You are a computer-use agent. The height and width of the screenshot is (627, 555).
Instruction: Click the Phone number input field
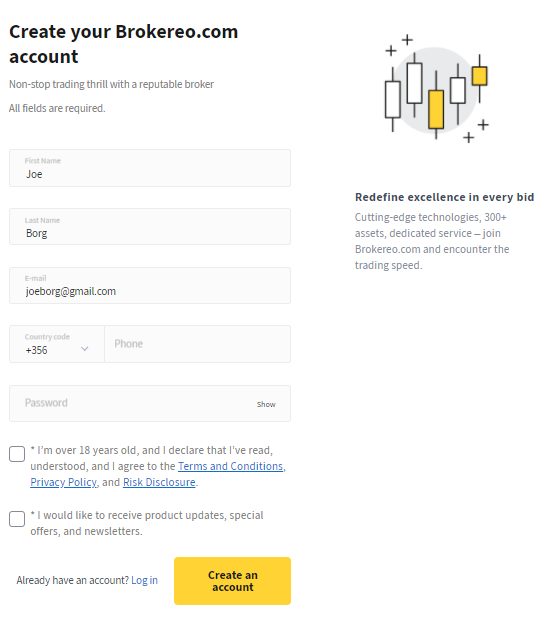click(198, 344)
